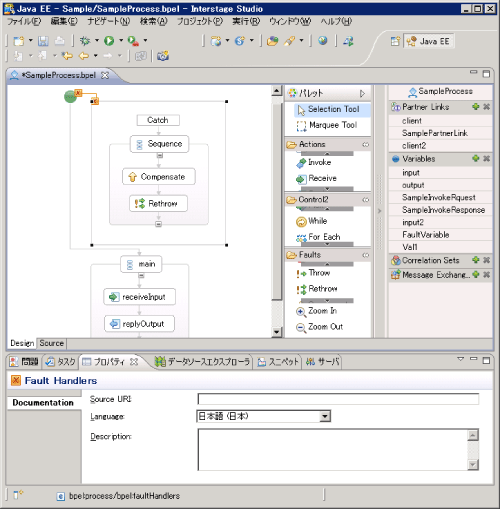Click the globe web browser icon
Screen dimensions: 500x509
point(322,41)
